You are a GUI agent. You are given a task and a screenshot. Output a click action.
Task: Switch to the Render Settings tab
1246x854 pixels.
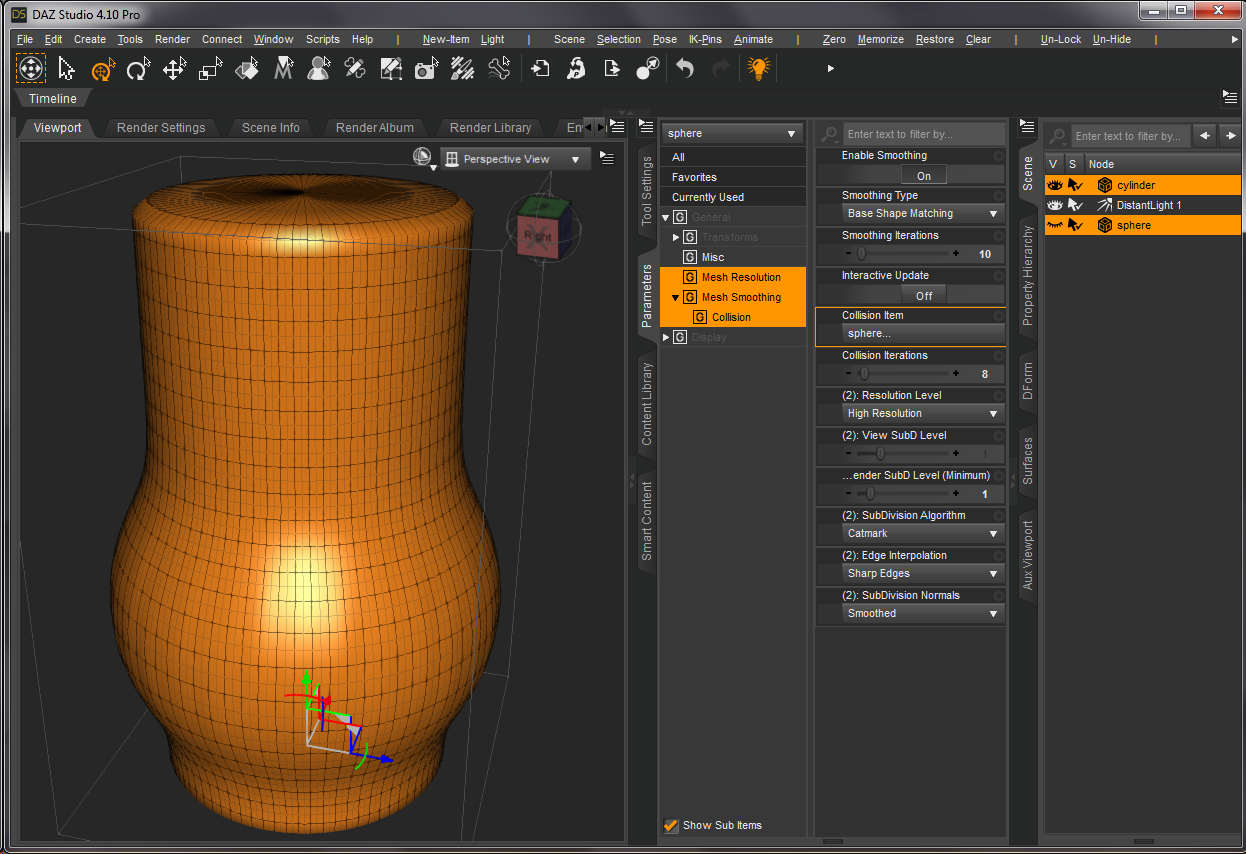(161, 128)
